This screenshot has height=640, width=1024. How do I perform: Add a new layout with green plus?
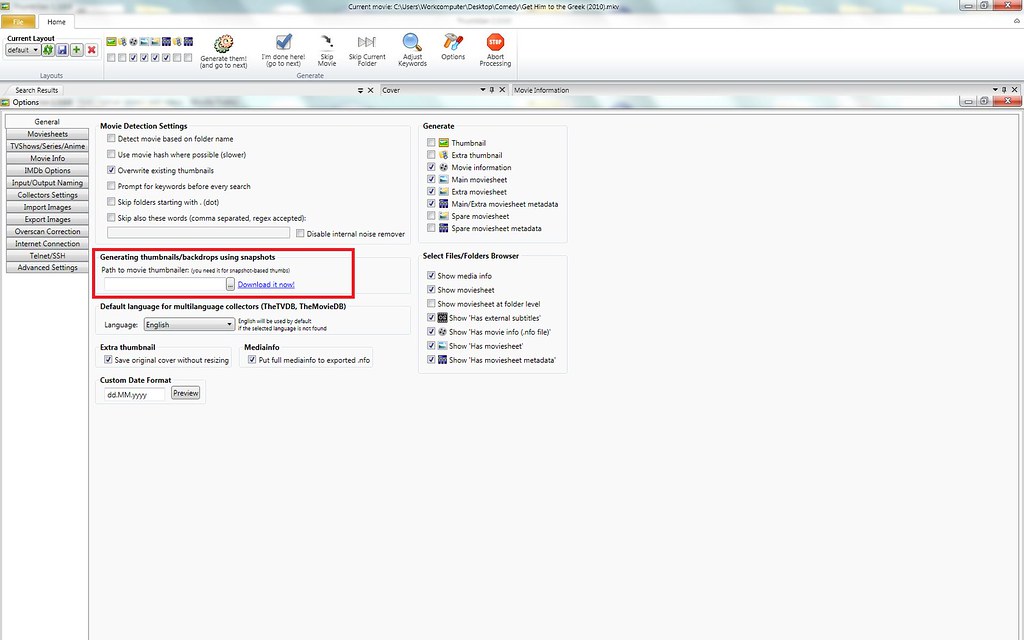(x=76, y=50)
